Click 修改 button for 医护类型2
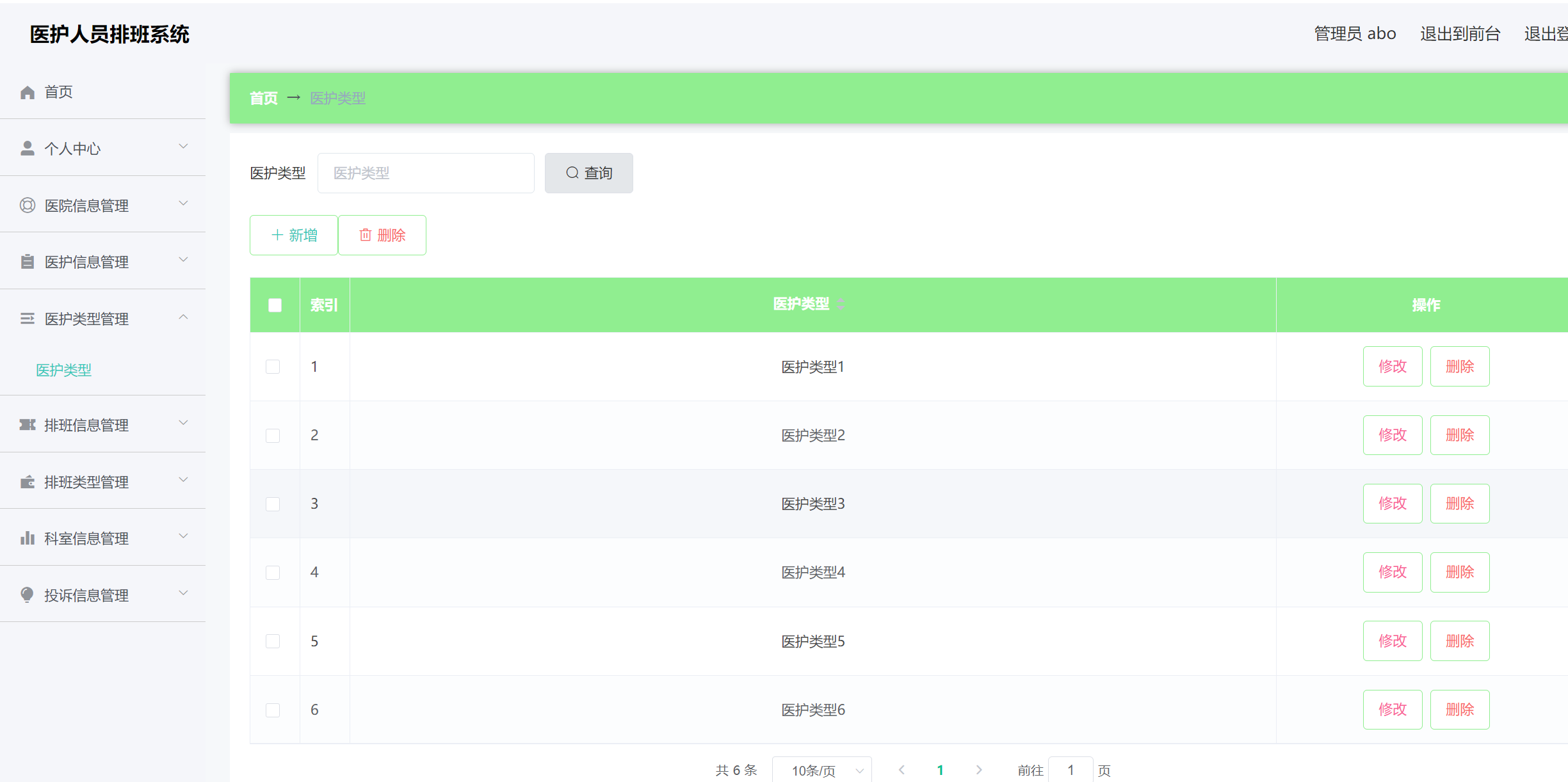Viewport: 1568px width, 782px height. 1392,435
